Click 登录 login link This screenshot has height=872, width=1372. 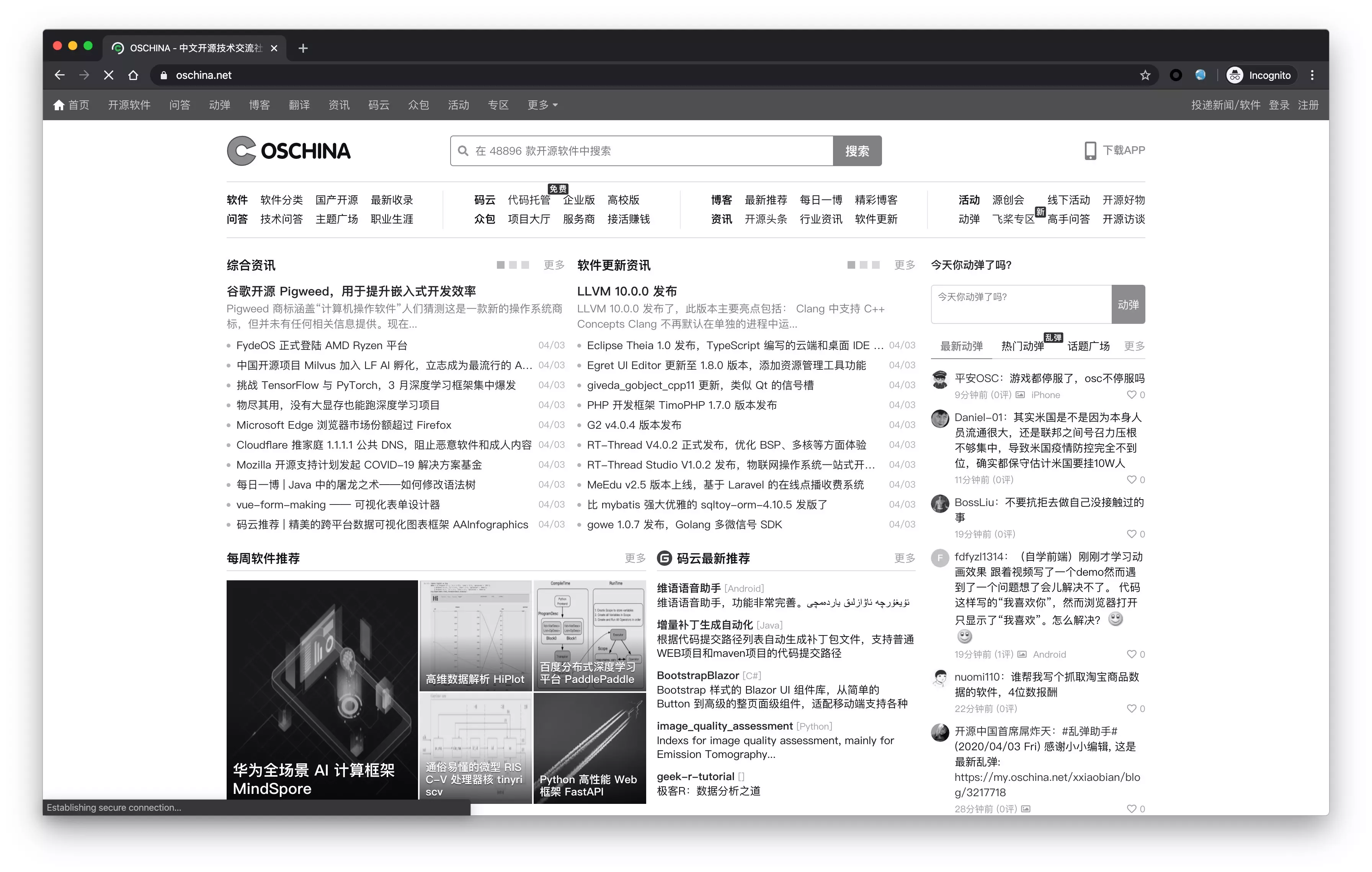click(x=1279, y=105)
